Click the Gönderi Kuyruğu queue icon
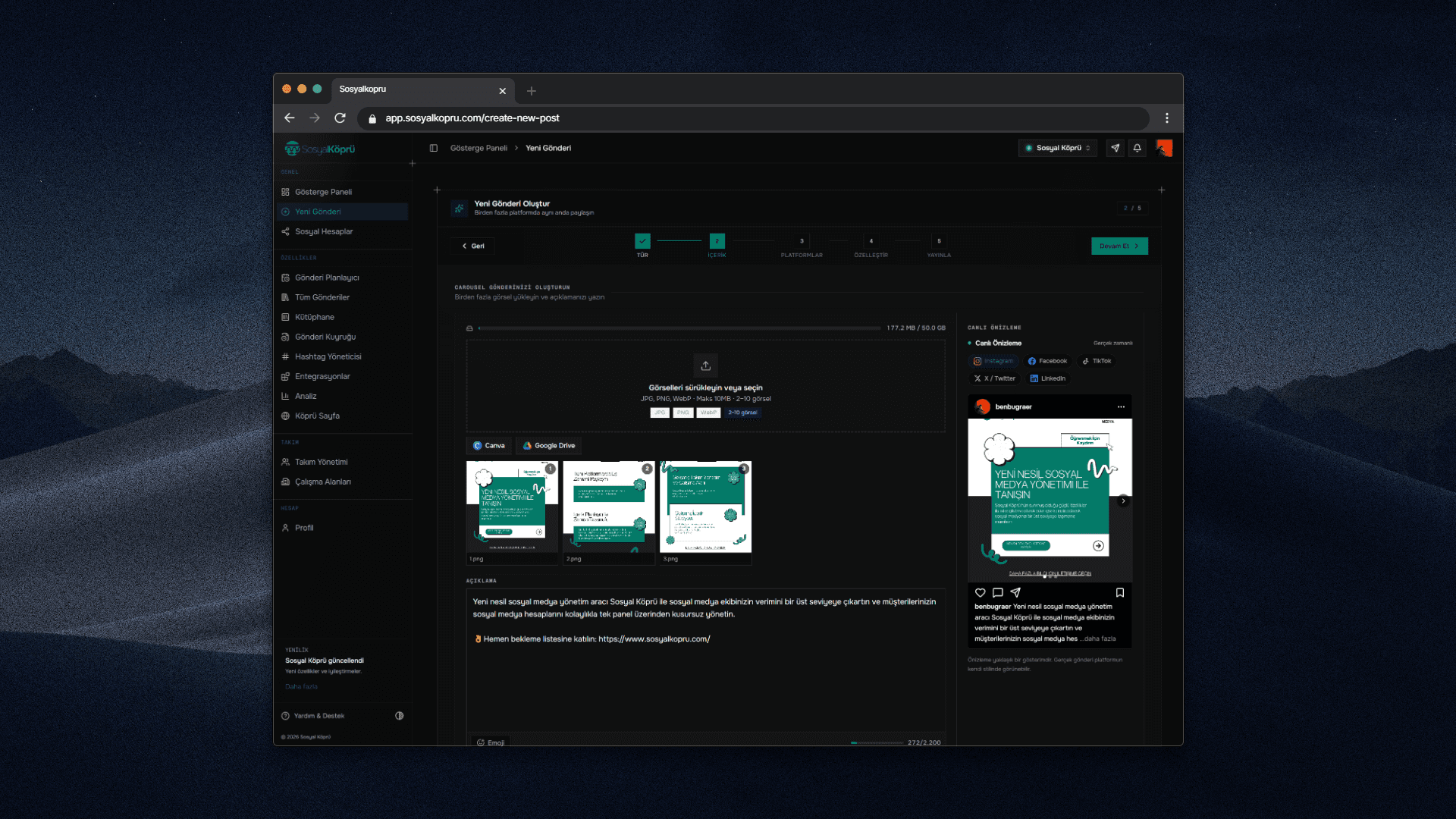1456x819 pixels. pos(285,337)
